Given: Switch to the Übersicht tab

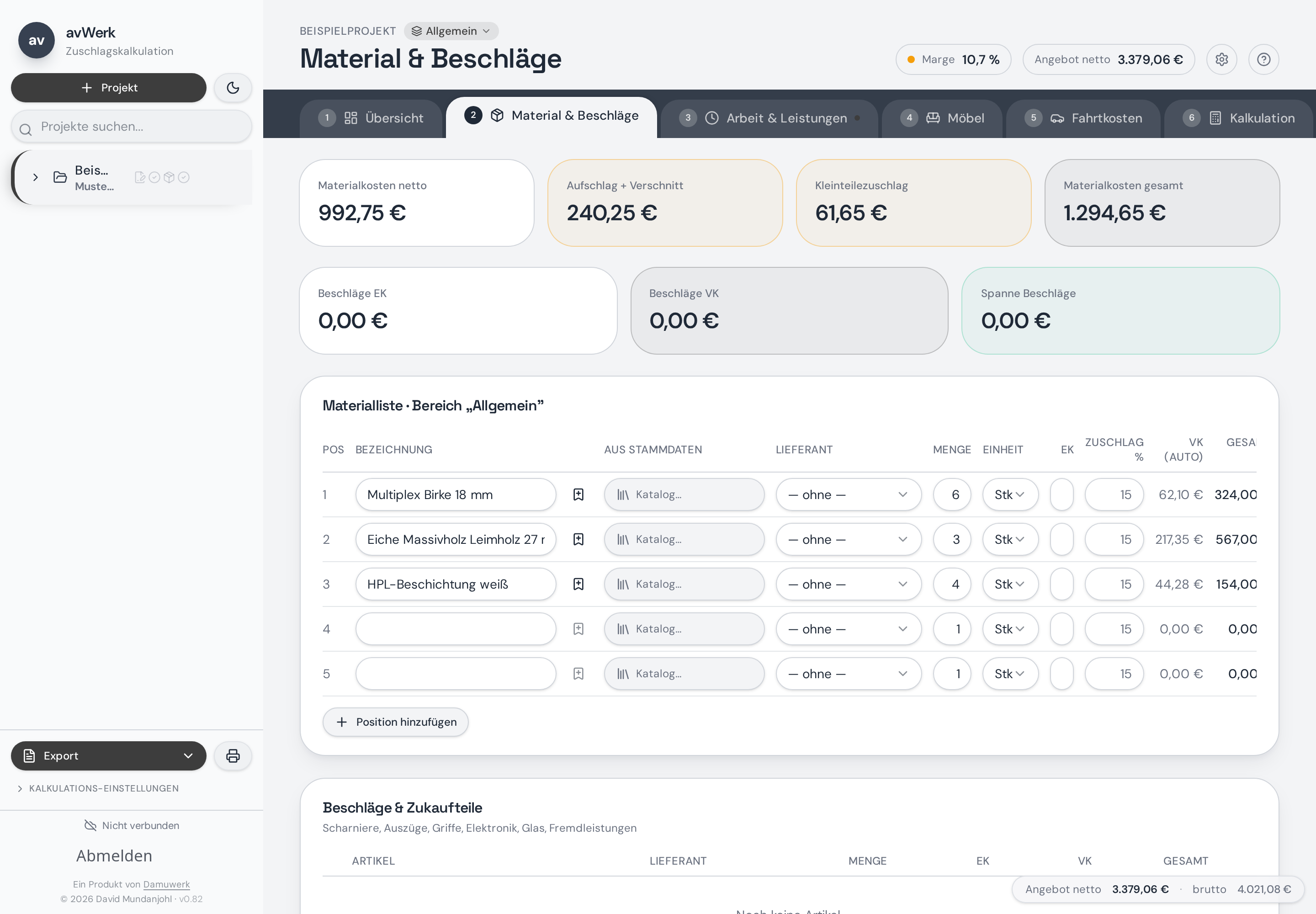Looking at the screenshot, I should 371,118.
